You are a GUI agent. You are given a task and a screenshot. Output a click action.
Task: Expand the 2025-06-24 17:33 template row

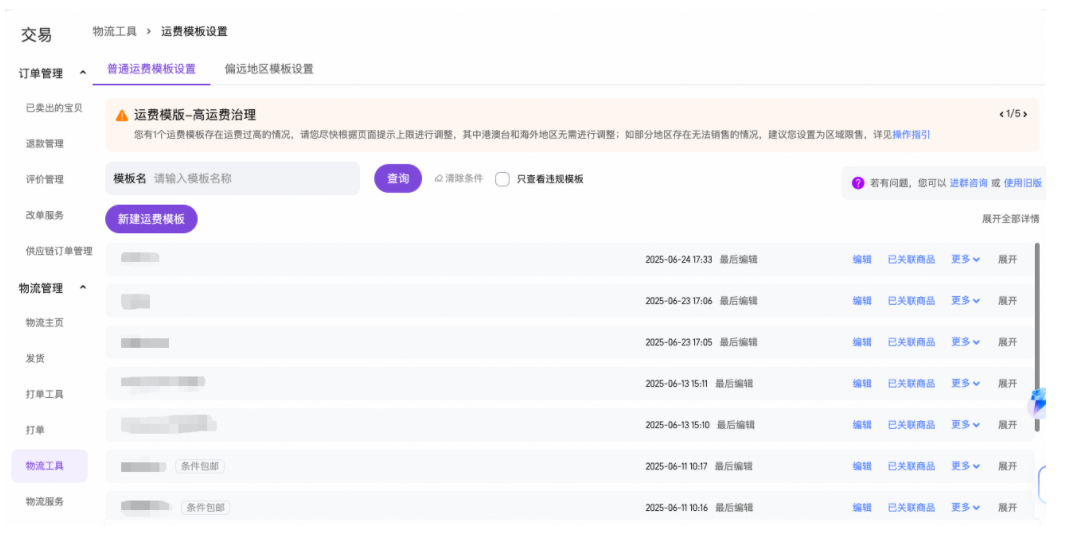pos(1007,259)
